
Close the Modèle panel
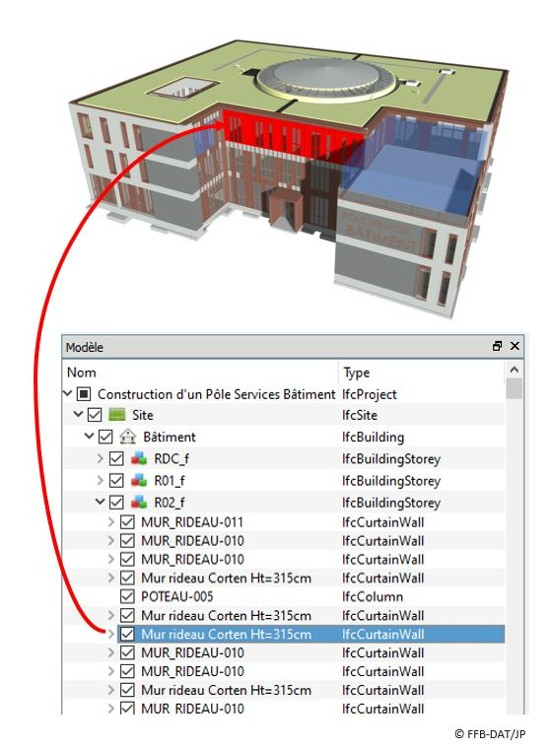click(x=515, y=346)
